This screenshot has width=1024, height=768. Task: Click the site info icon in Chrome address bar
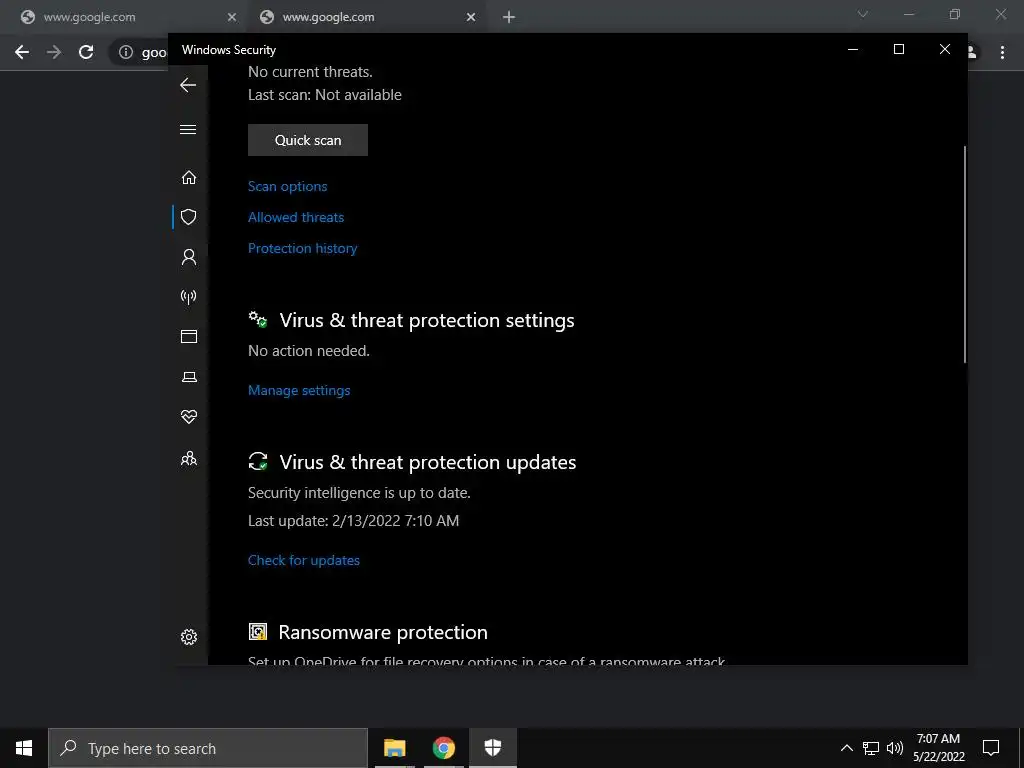pyautogui.click(x=126, y=52)
